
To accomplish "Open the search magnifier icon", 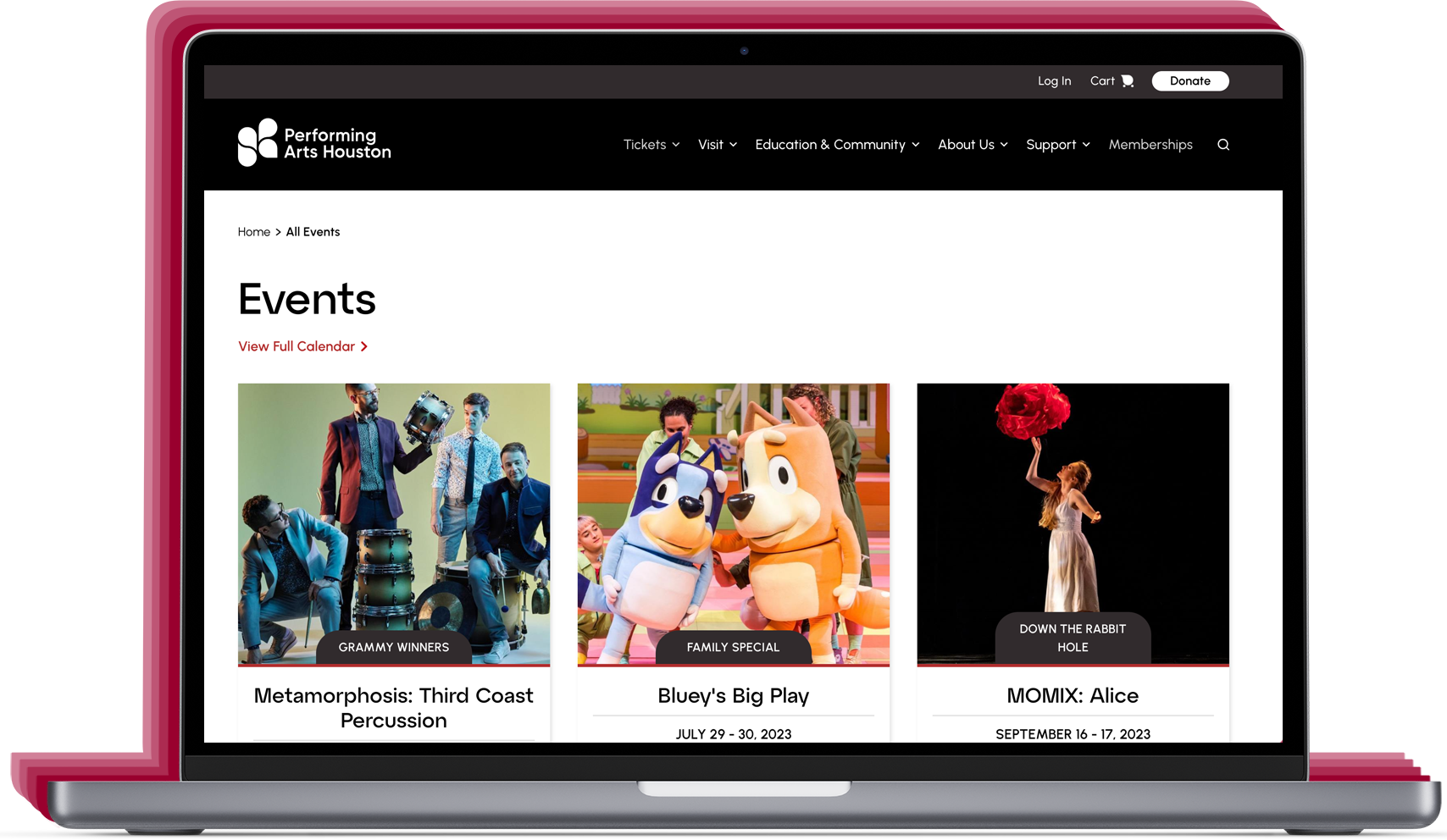I will click(x=1223, y=145).
